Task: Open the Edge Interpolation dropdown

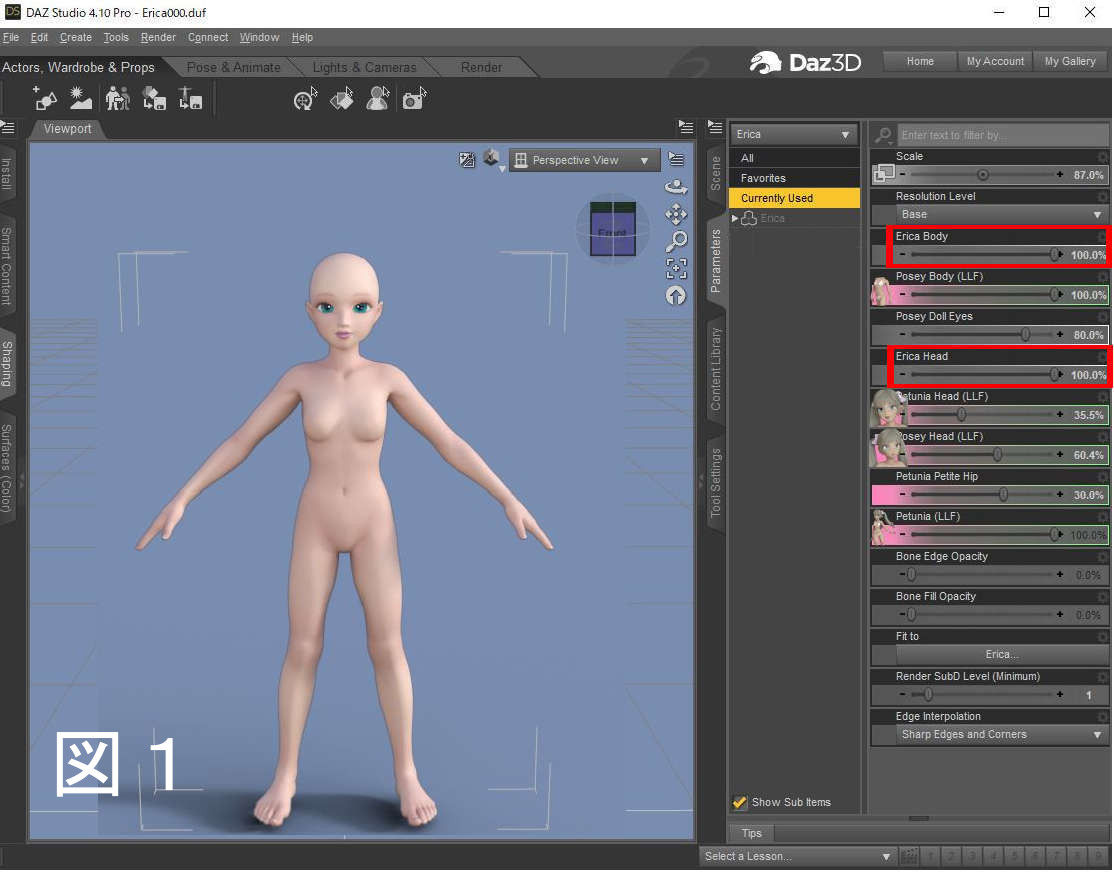Action: click(x=1001, y=735)
